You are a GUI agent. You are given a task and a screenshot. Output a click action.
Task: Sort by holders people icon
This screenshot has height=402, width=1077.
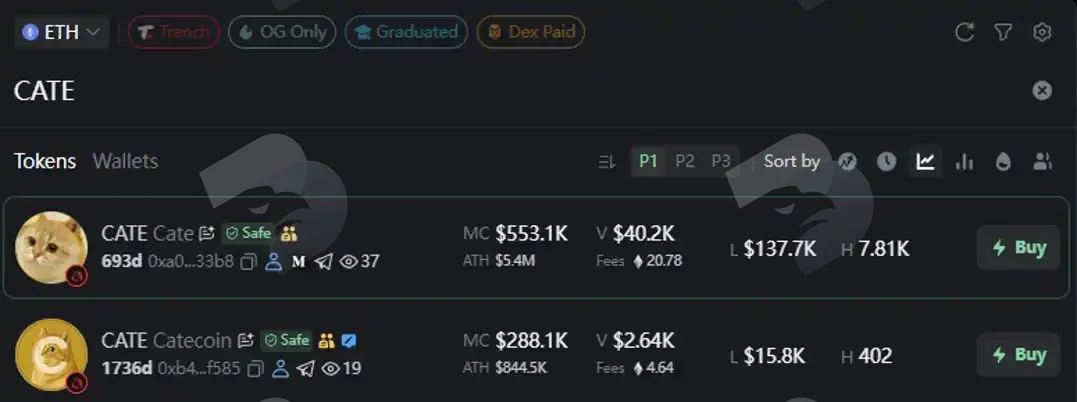[1043, 161]
